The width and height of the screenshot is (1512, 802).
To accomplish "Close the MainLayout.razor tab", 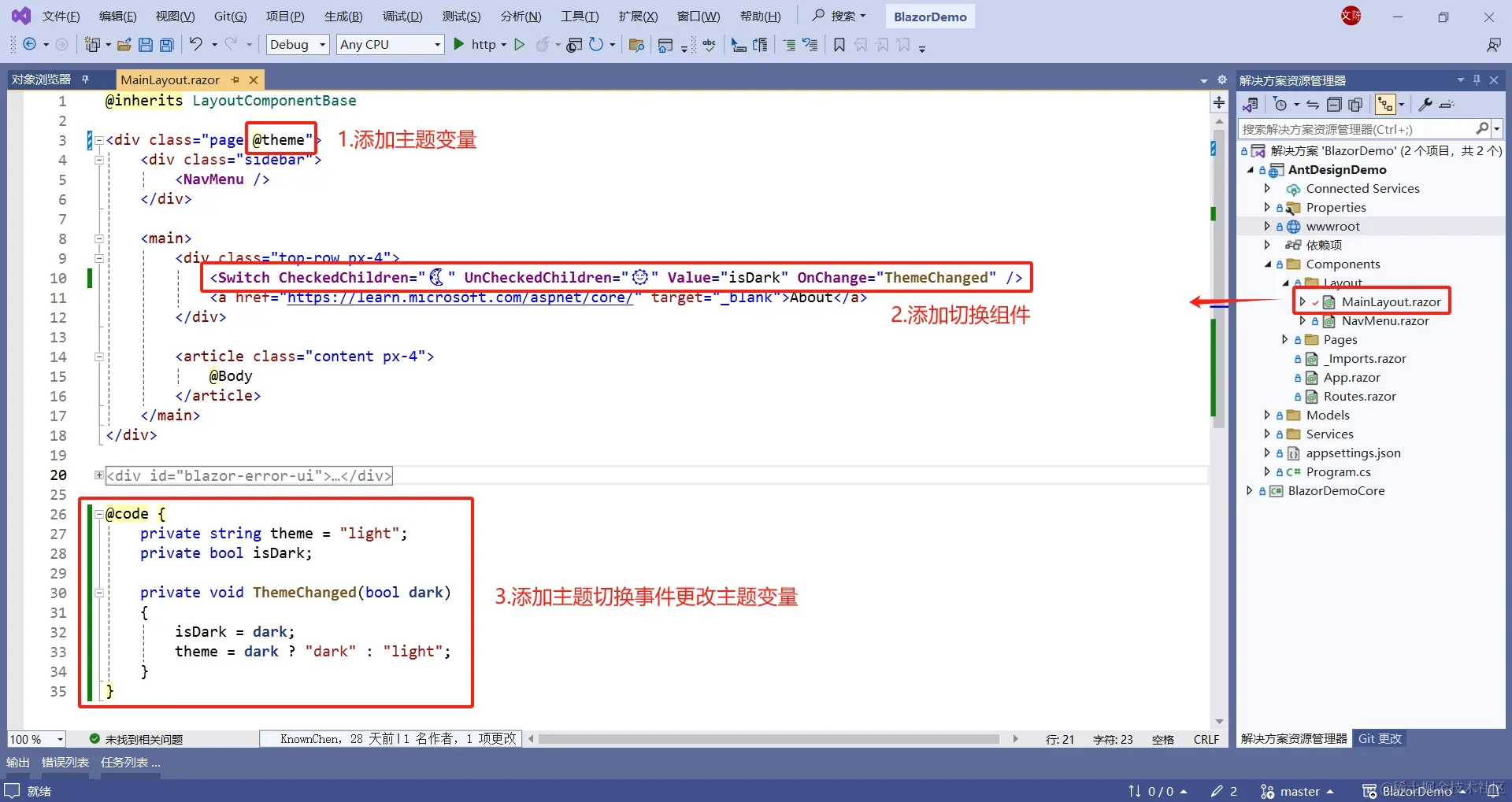I will 254,79.
